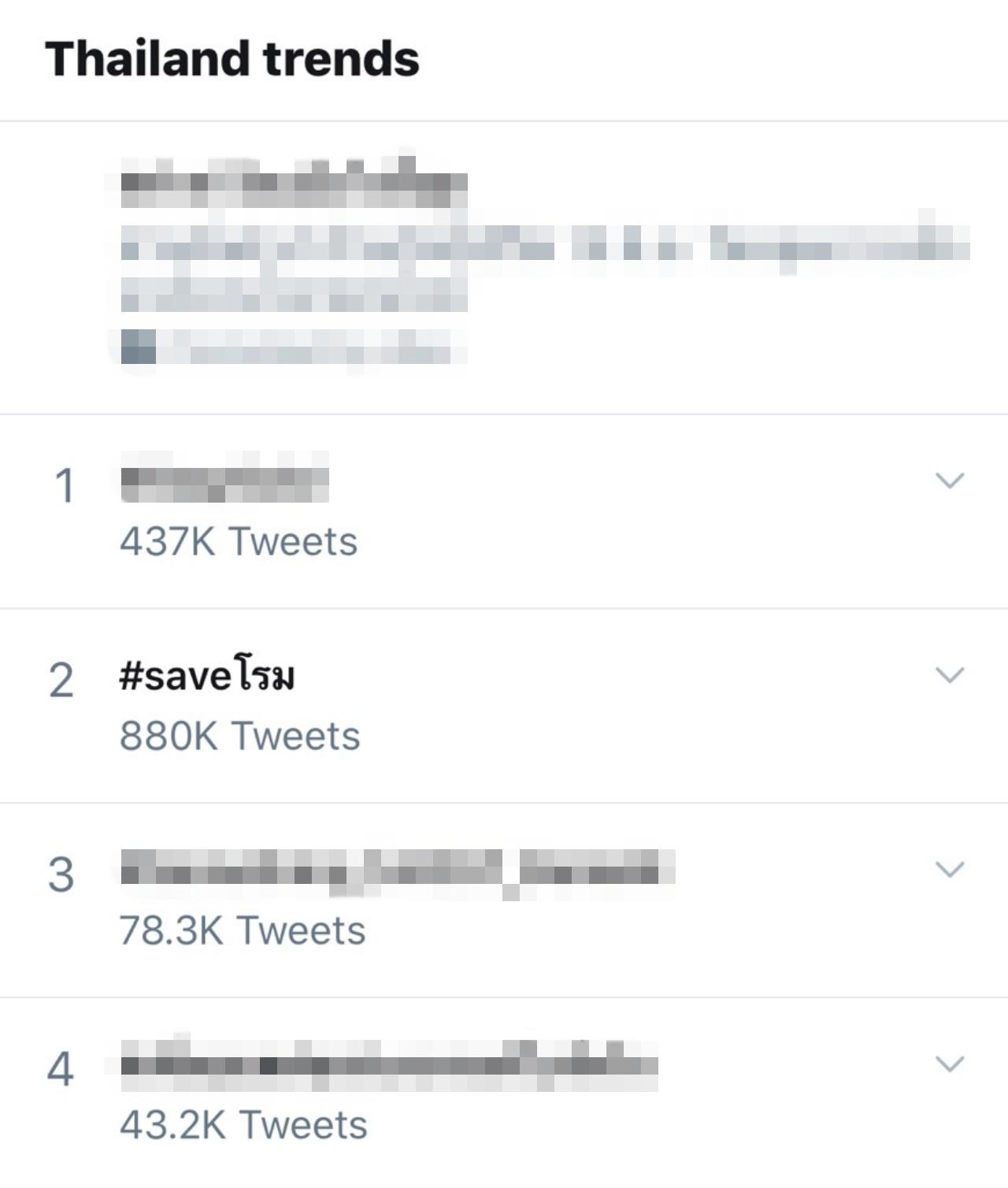This screenshot has width=1008, height=1188.
Task: Open the chevron menu beside #saveโรม
Action: (x=949, y=675)
